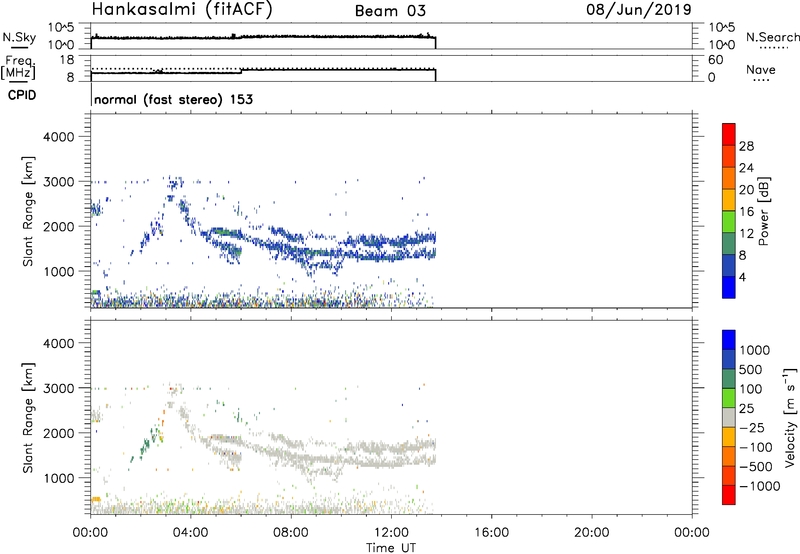Click the peak of power echo trace near 03:00

173,182
